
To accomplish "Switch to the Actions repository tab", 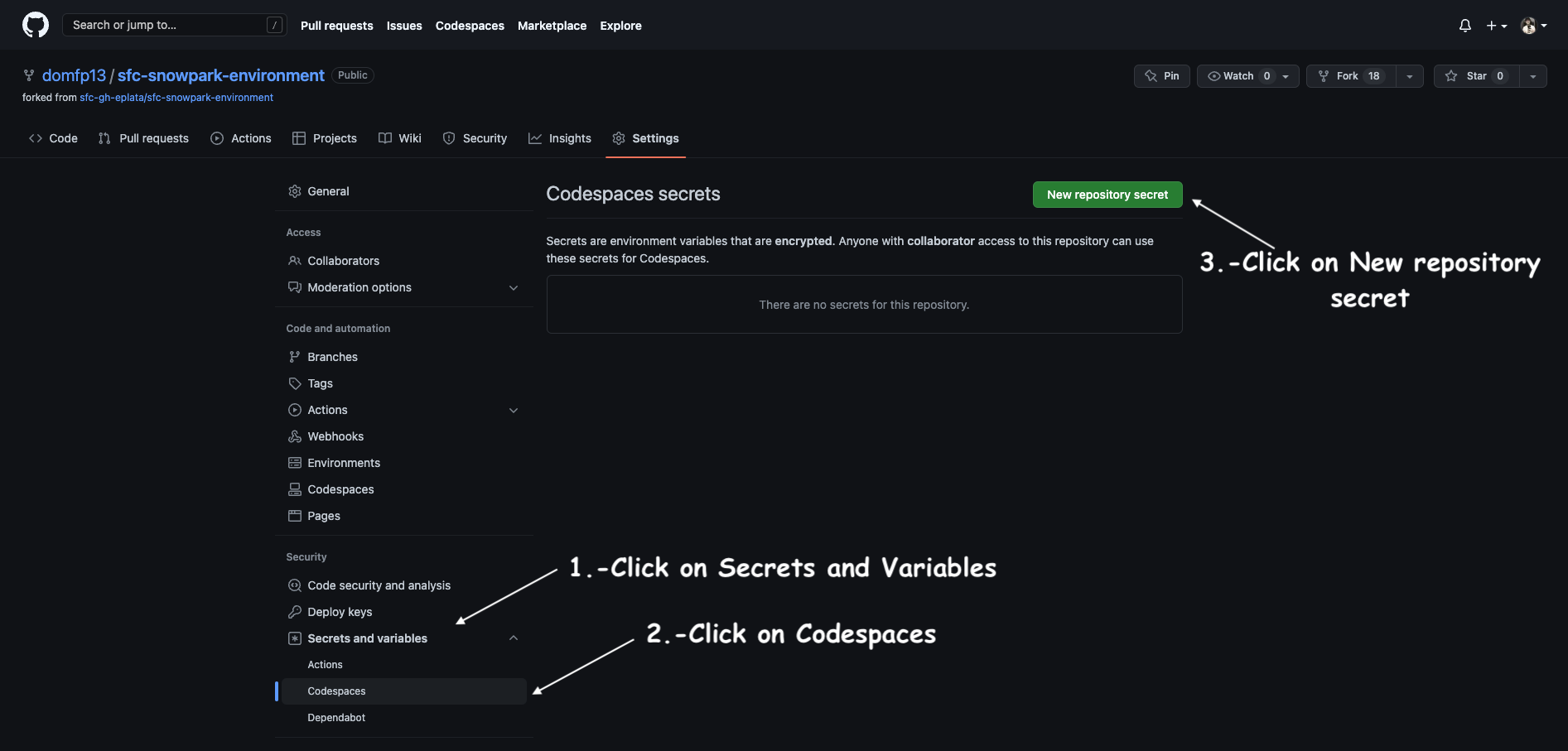I will [240, 138].
